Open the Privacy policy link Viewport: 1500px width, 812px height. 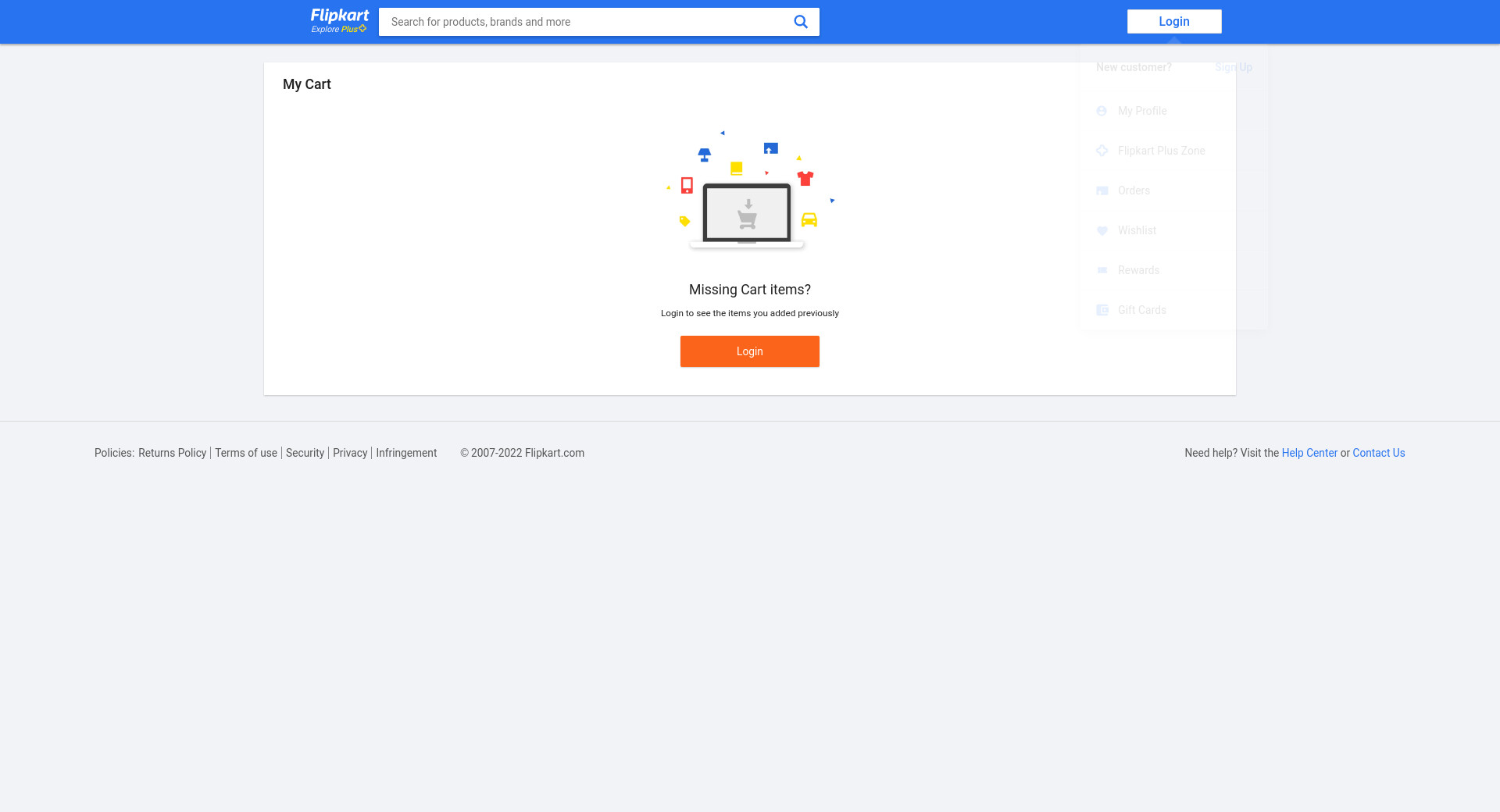coord(350,453)
